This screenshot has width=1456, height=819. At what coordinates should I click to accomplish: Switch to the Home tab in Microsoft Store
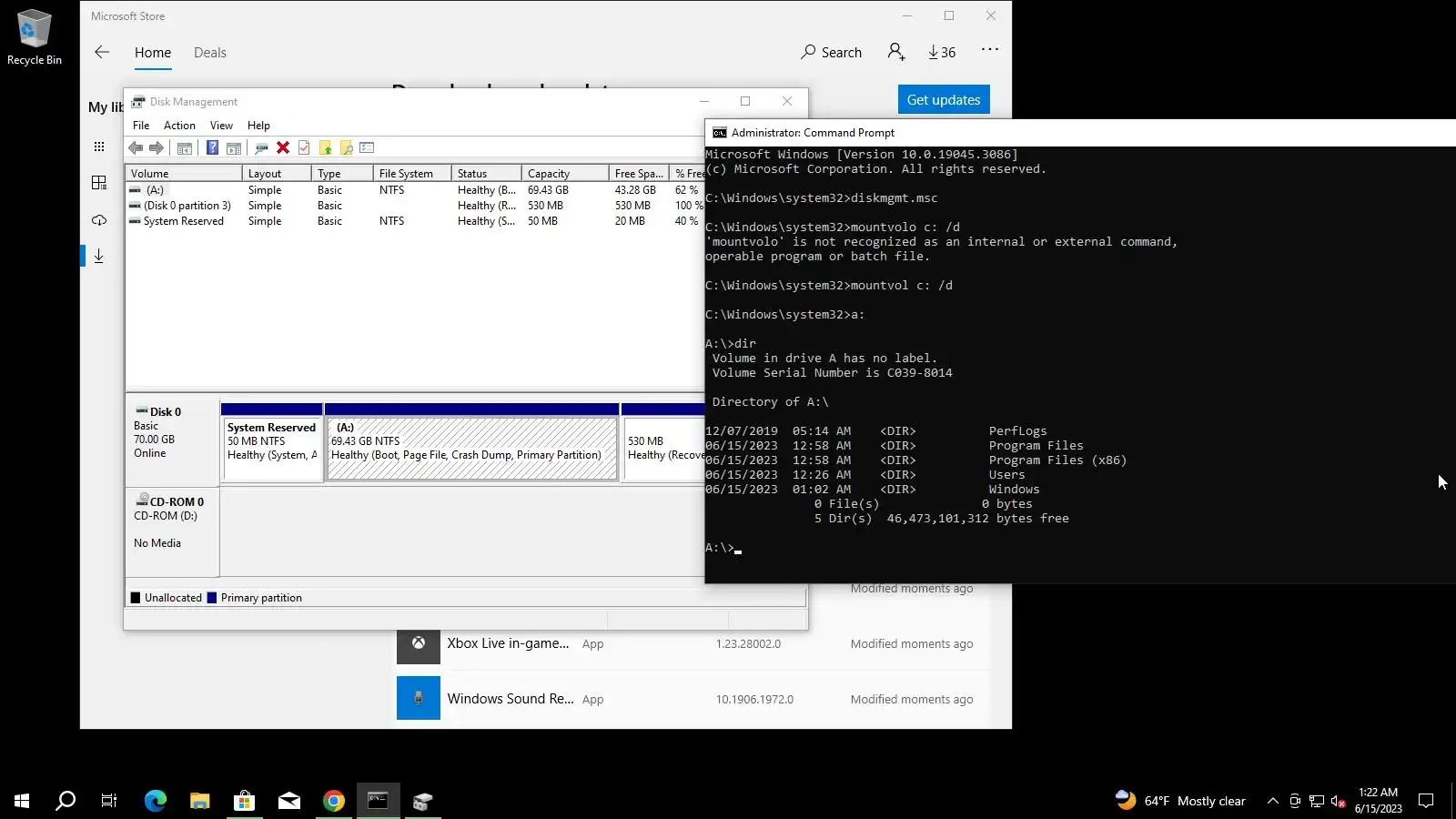(153, 53)
